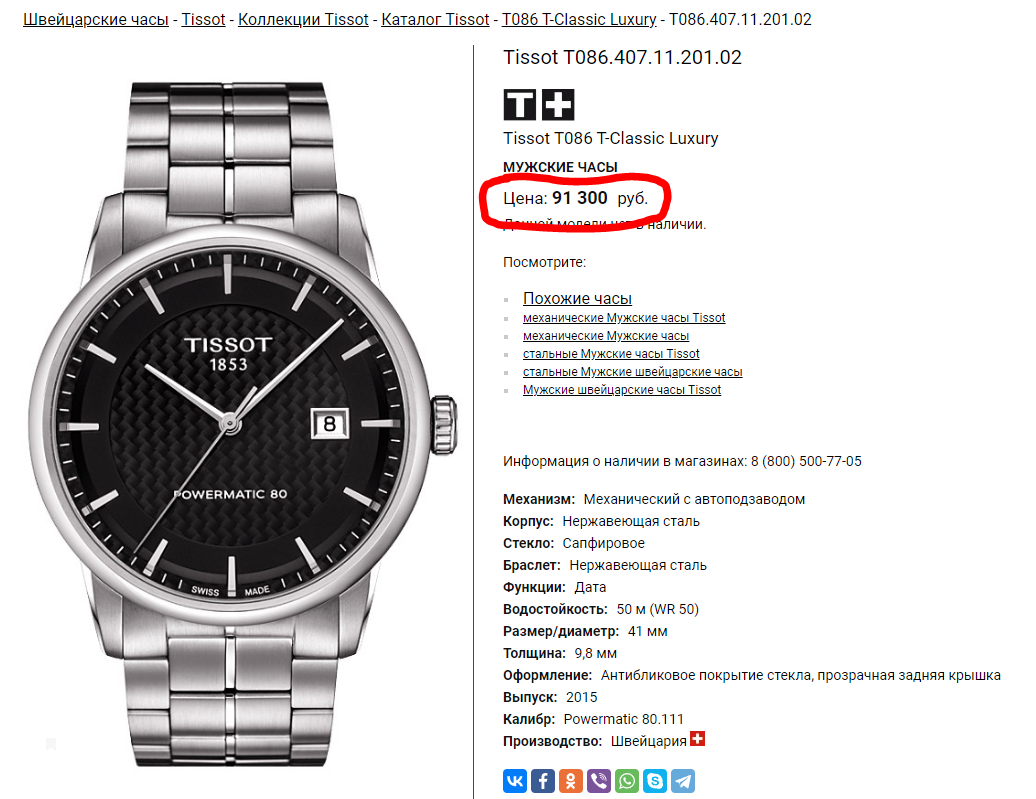Click the Tissot T+ logo

pos(539,104)
